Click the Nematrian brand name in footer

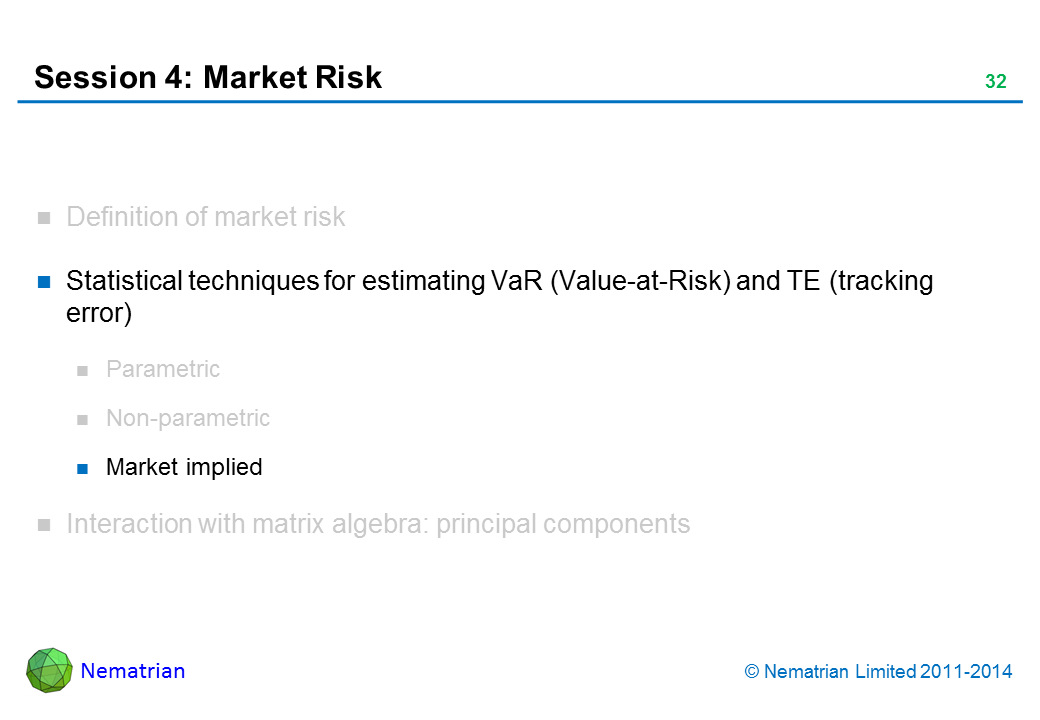click(x=133, y=671)
